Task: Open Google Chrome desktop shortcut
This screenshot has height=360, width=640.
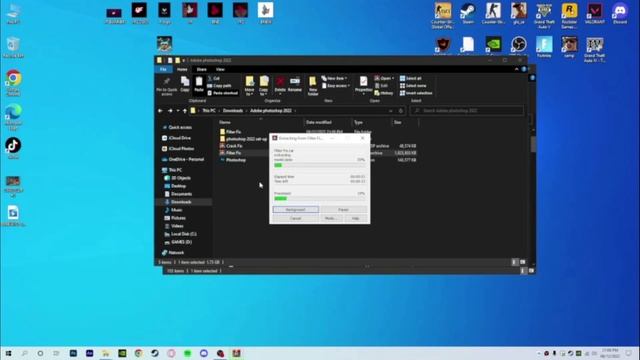Action: (x=13, y=82)
